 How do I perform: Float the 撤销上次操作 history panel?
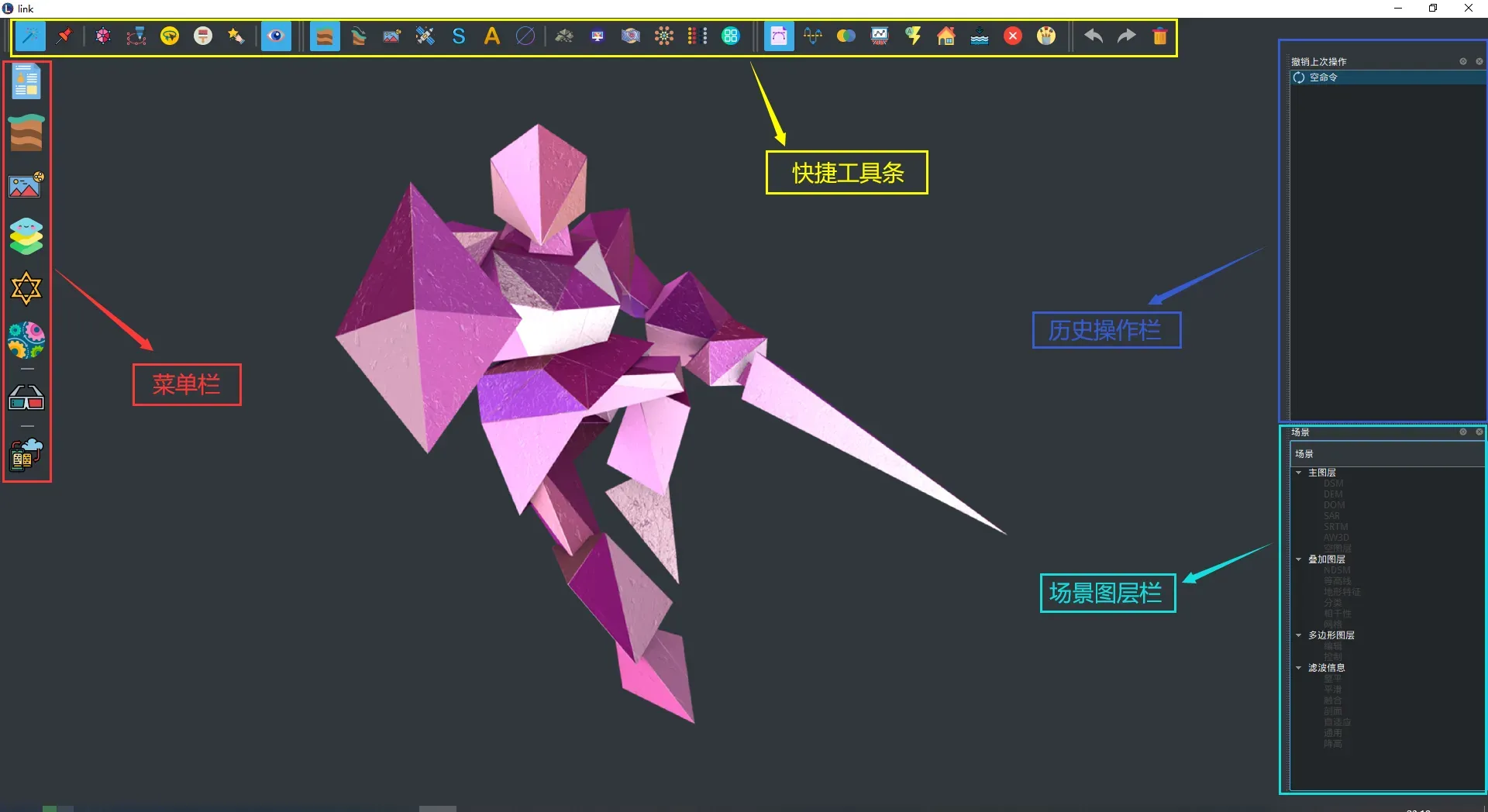point(1463,62)
